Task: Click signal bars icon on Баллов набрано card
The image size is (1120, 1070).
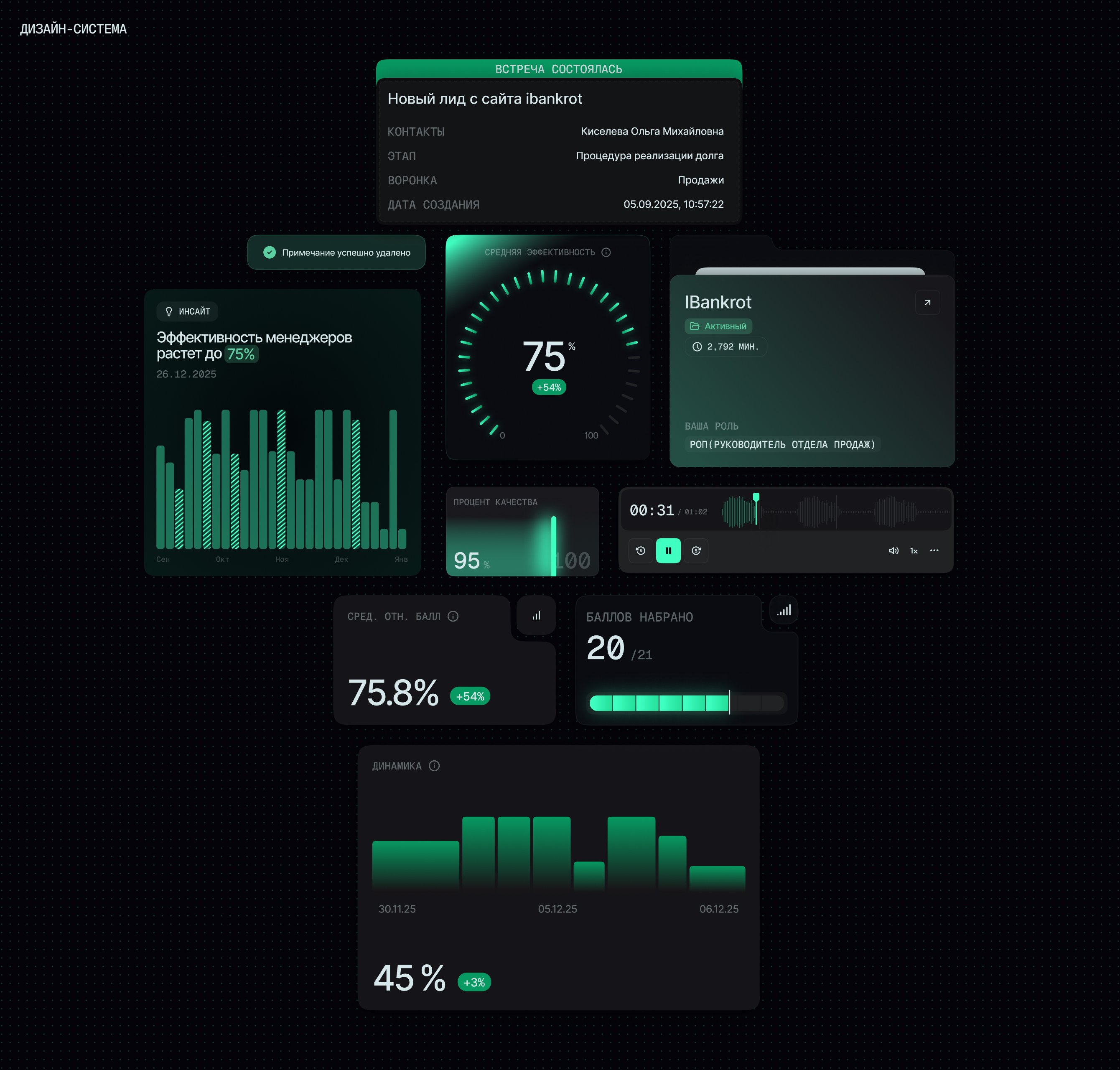Action: tap(784, 610)
